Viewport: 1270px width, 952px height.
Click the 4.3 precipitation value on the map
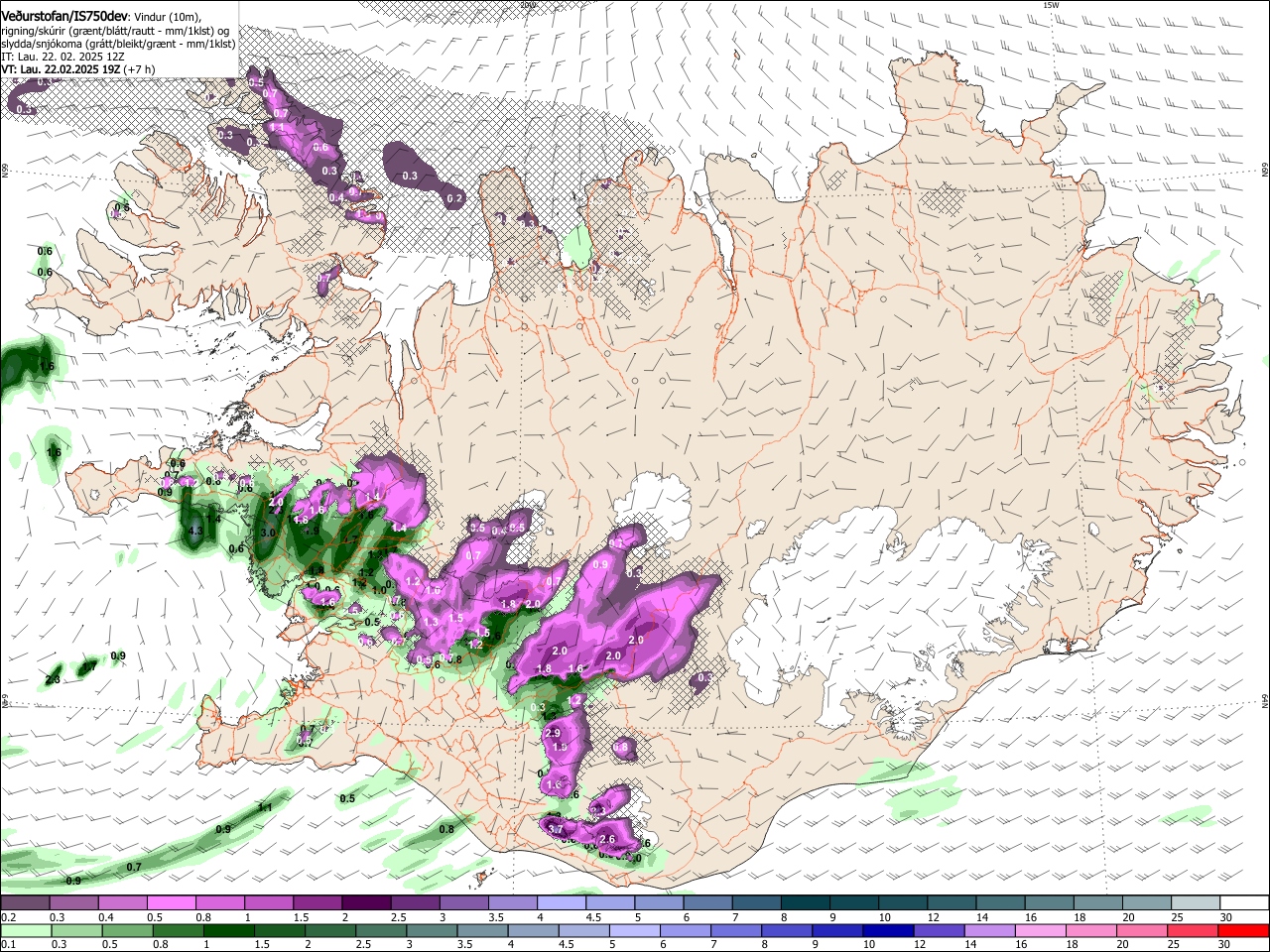pos(195,532)
